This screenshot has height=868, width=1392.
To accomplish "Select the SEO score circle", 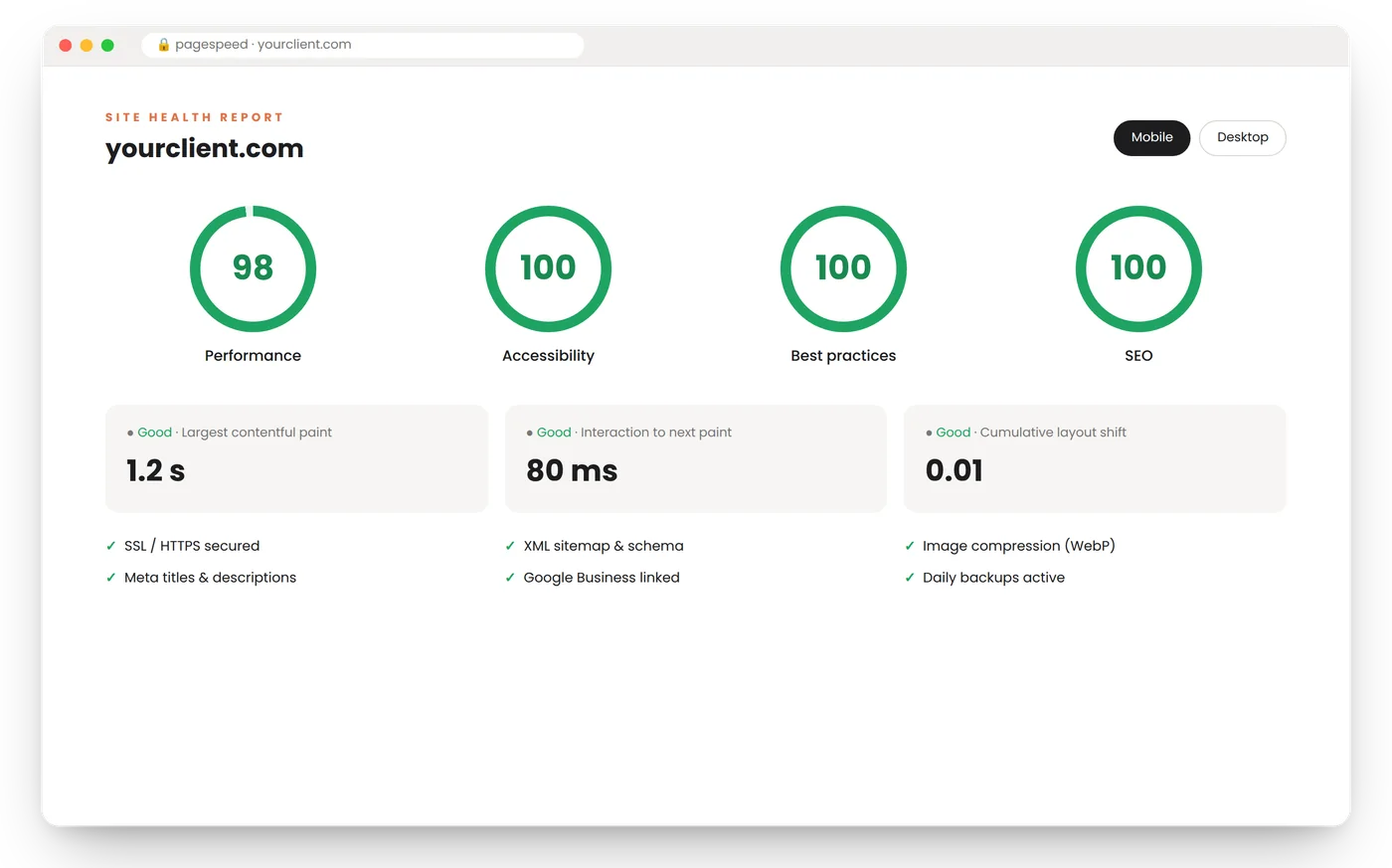I will tap(1138, 268).
